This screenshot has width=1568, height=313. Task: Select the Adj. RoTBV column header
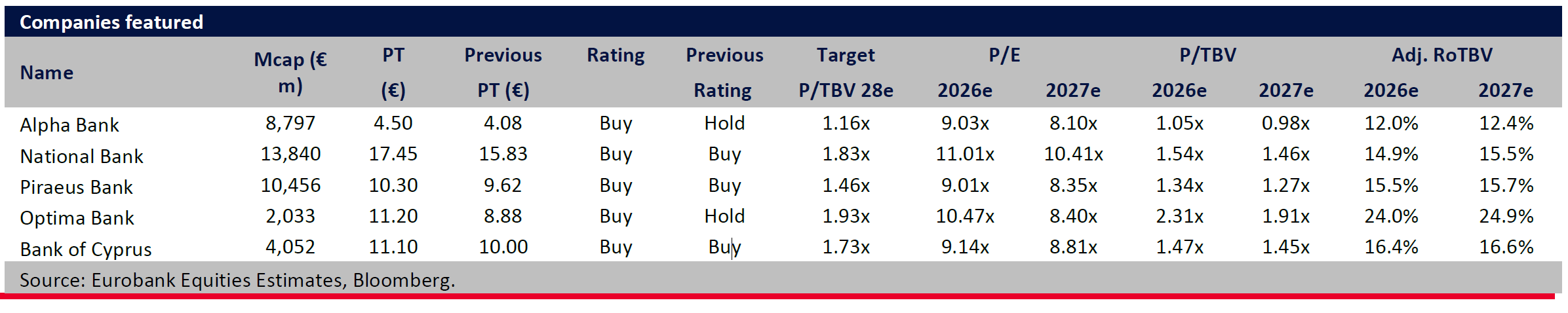[1442, 55]
